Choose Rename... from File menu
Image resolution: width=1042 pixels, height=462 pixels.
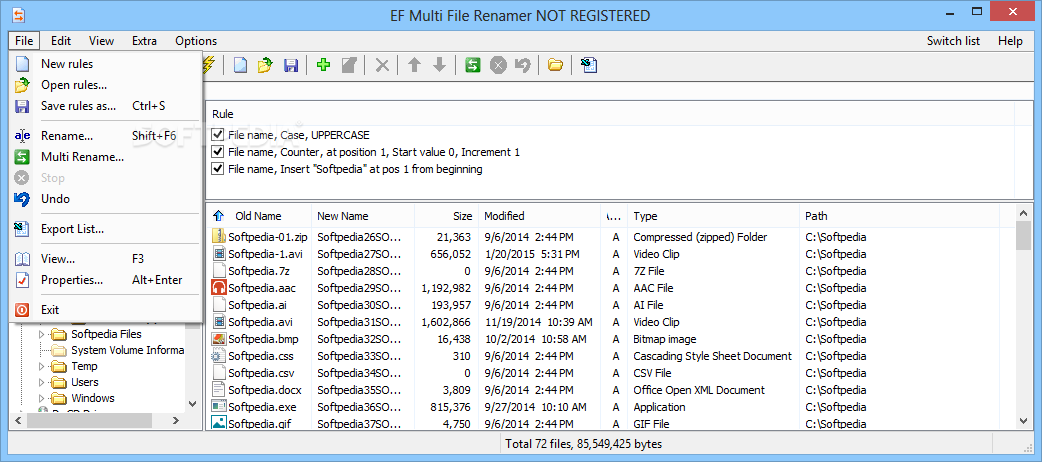106,136
